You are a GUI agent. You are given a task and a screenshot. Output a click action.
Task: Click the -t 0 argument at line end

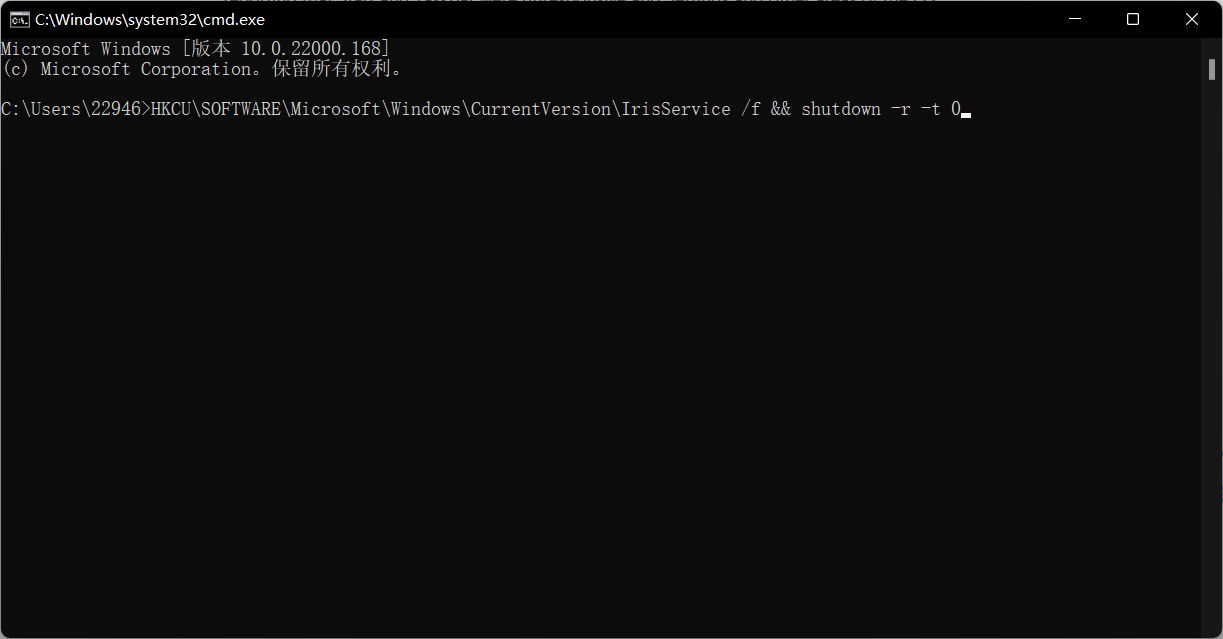940,108
